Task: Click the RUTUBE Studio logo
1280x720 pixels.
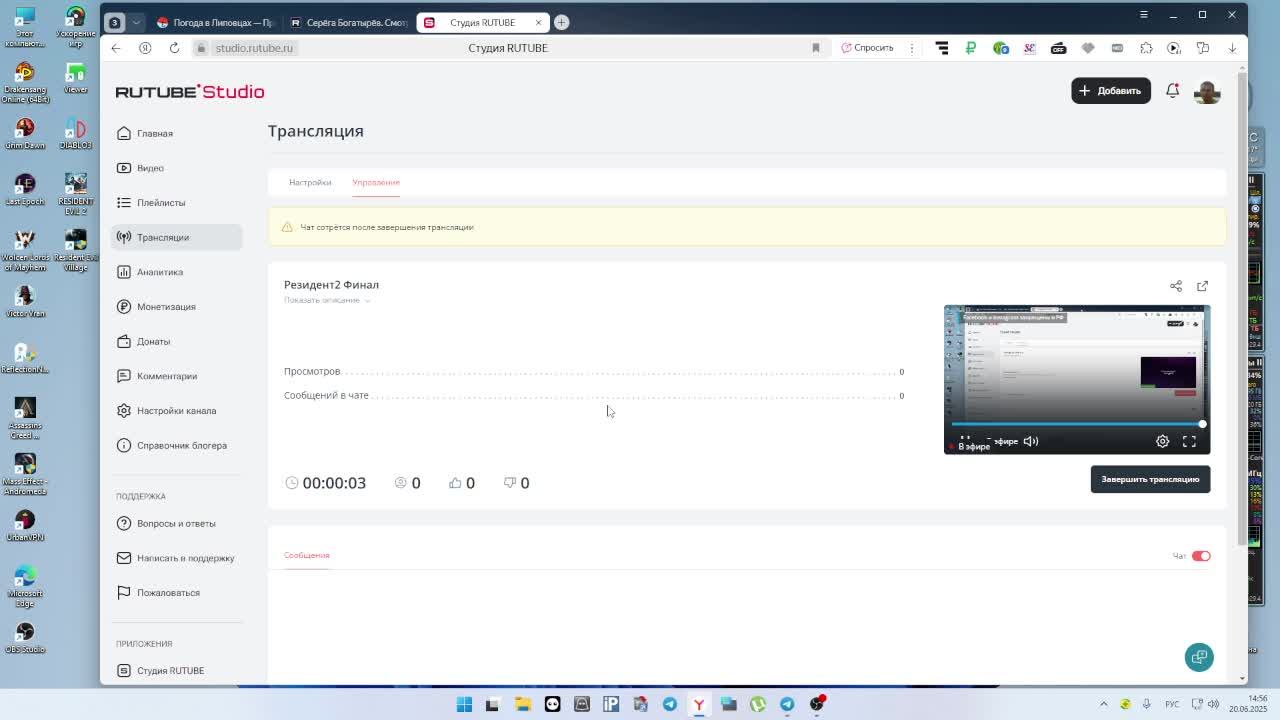Action: click(190, 91)
